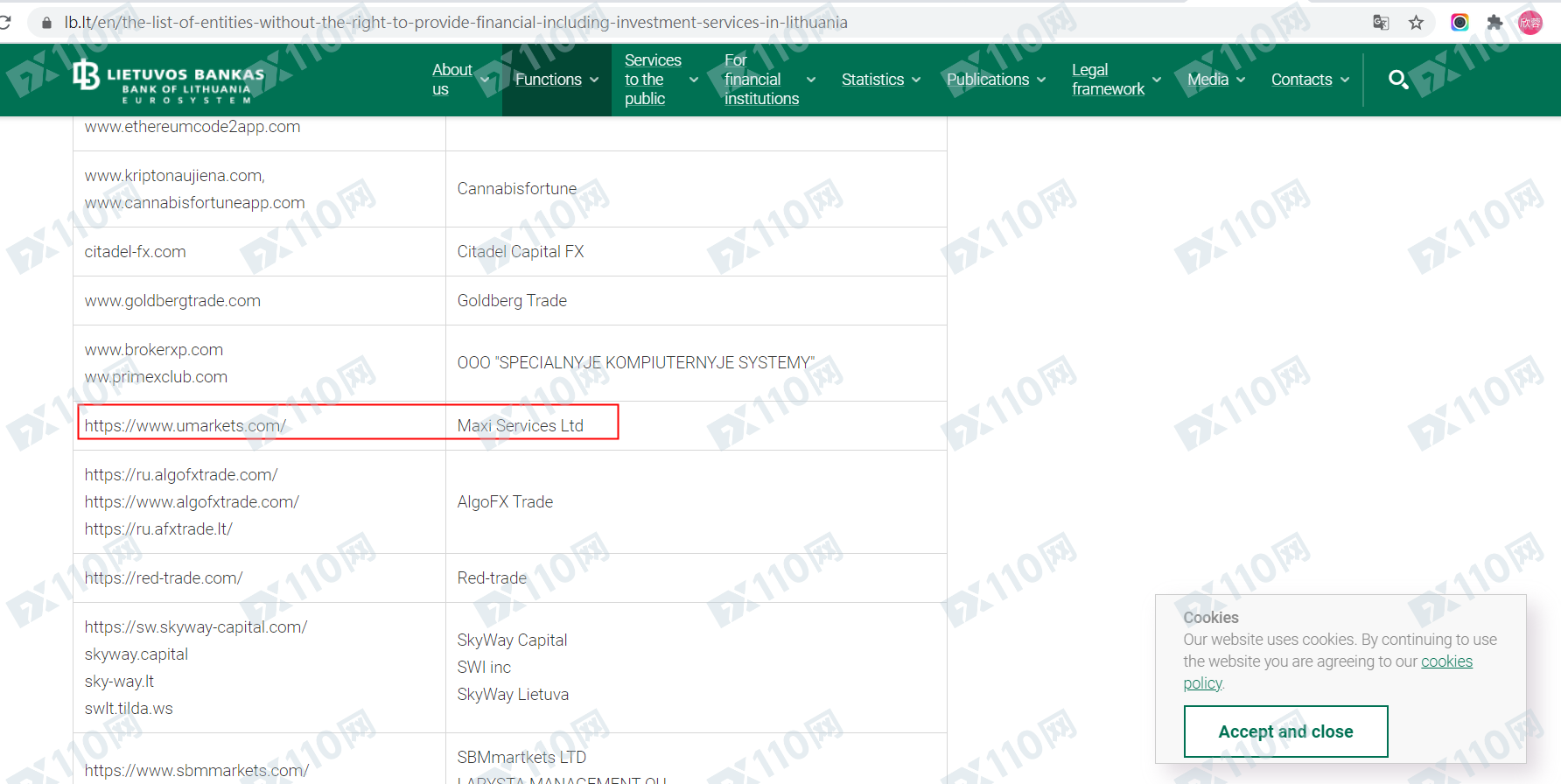Screen dimensions: 1561x784
Task: Expand the Functions menu chevron
Action: click(594, 80)
